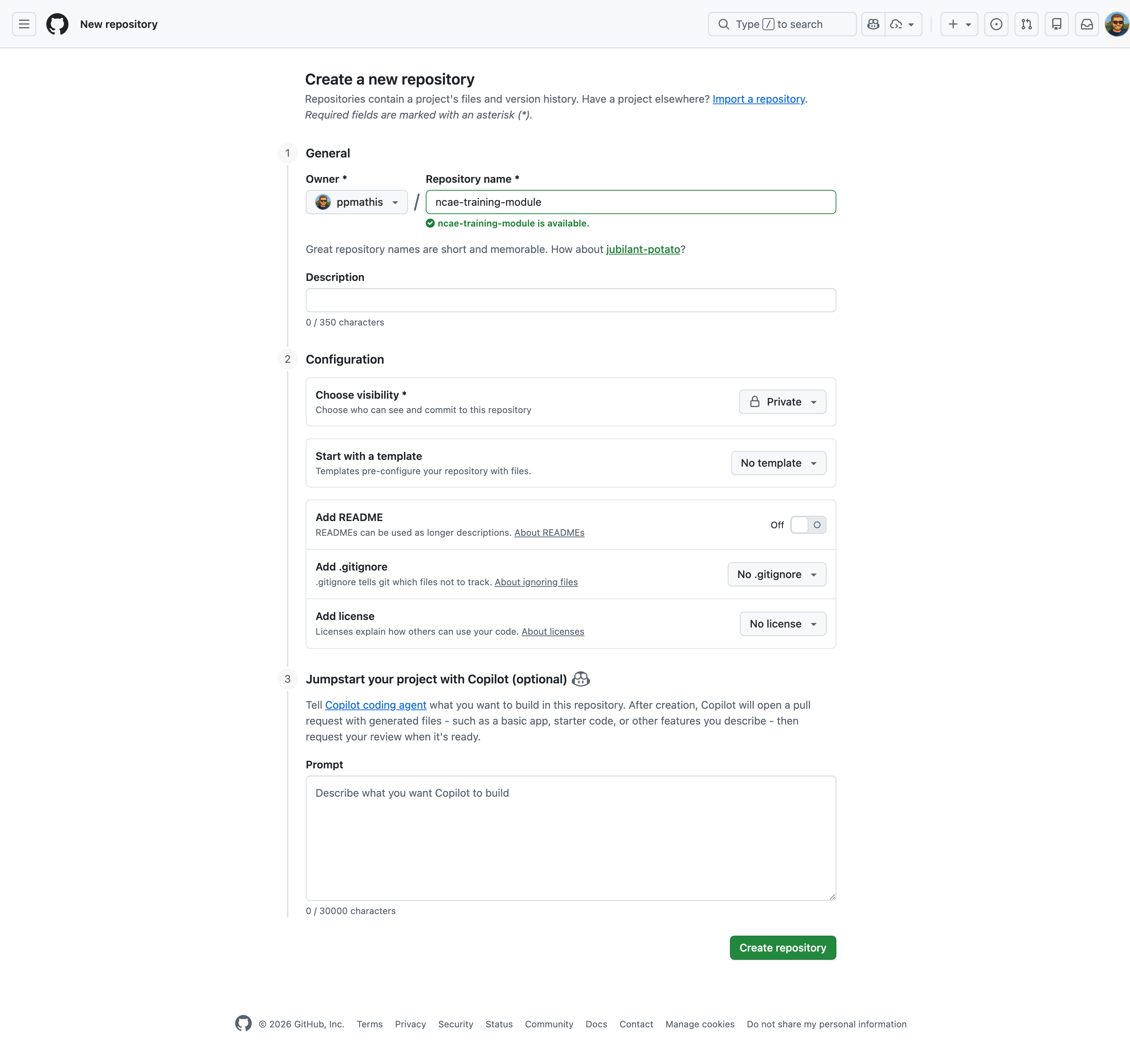Open the user profile avatar menu

[x=1116, y=24]
